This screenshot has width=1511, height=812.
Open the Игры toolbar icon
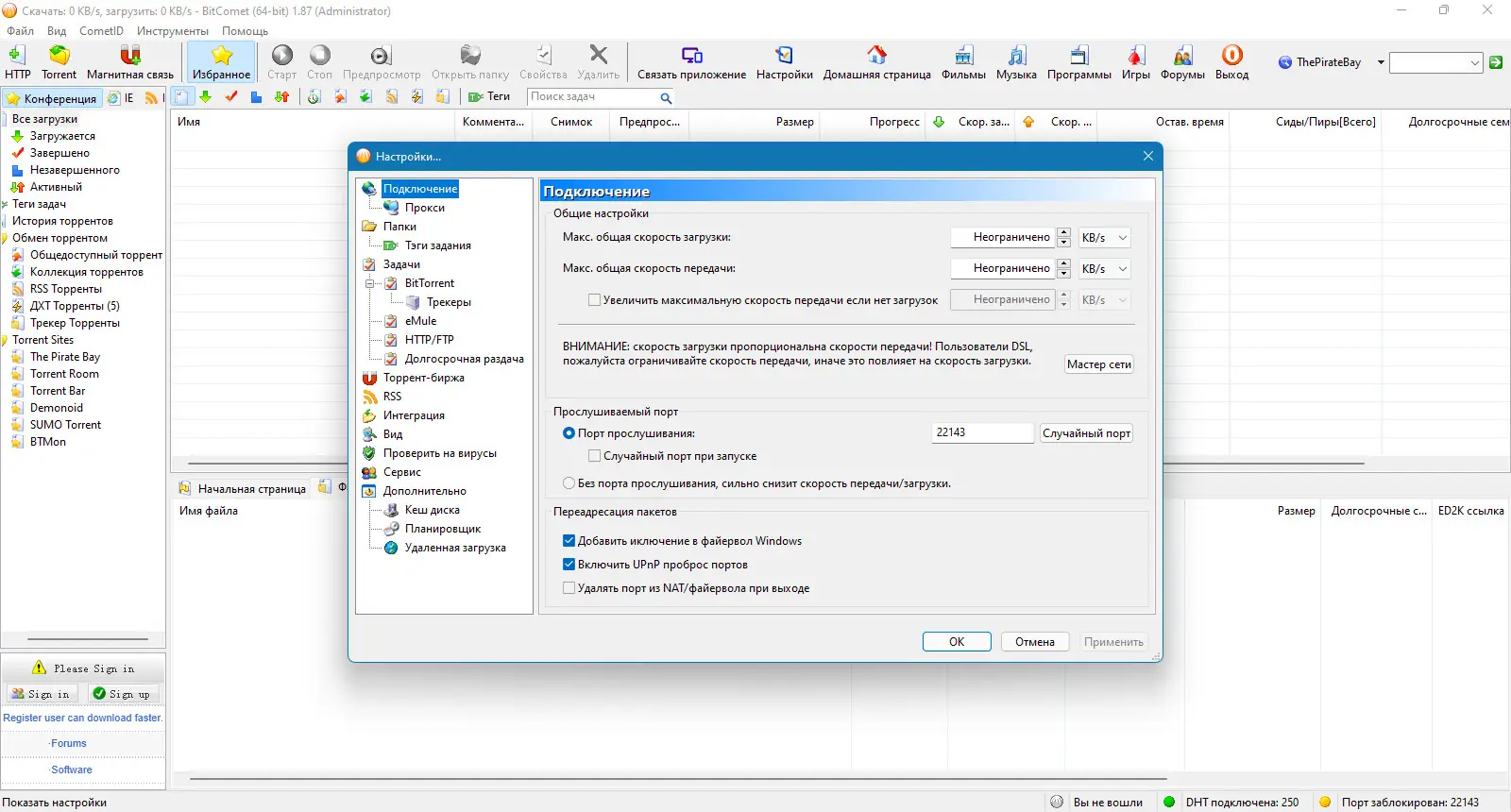(x=1135, y=62)
